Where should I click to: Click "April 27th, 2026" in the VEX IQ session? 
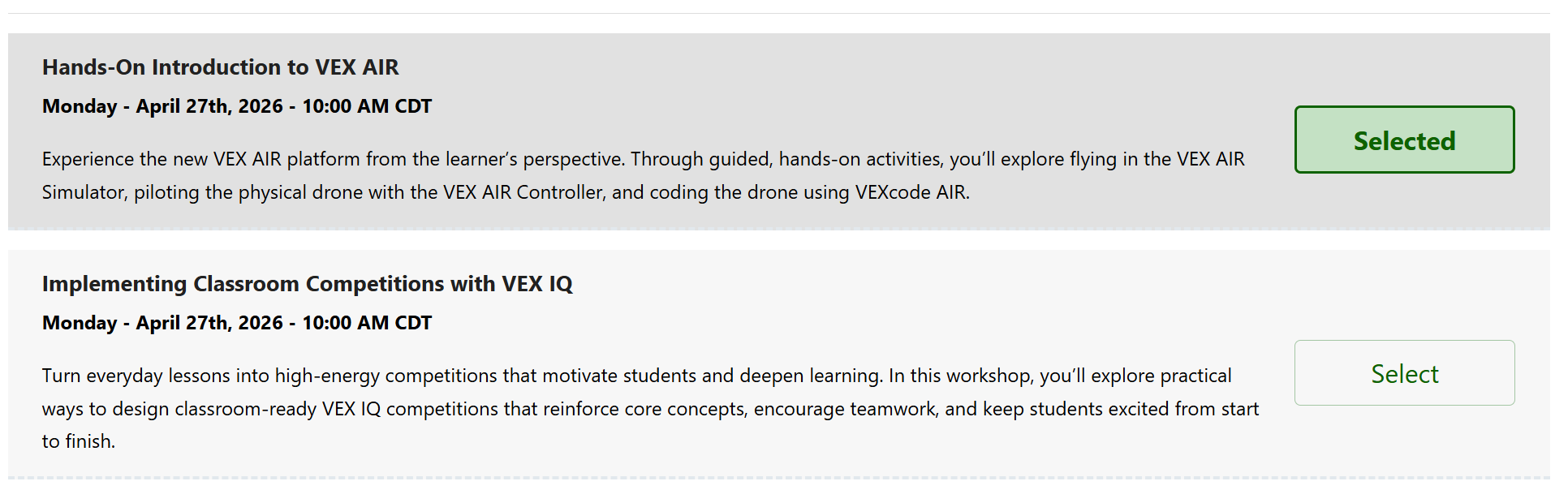click(x=209, y=323)
